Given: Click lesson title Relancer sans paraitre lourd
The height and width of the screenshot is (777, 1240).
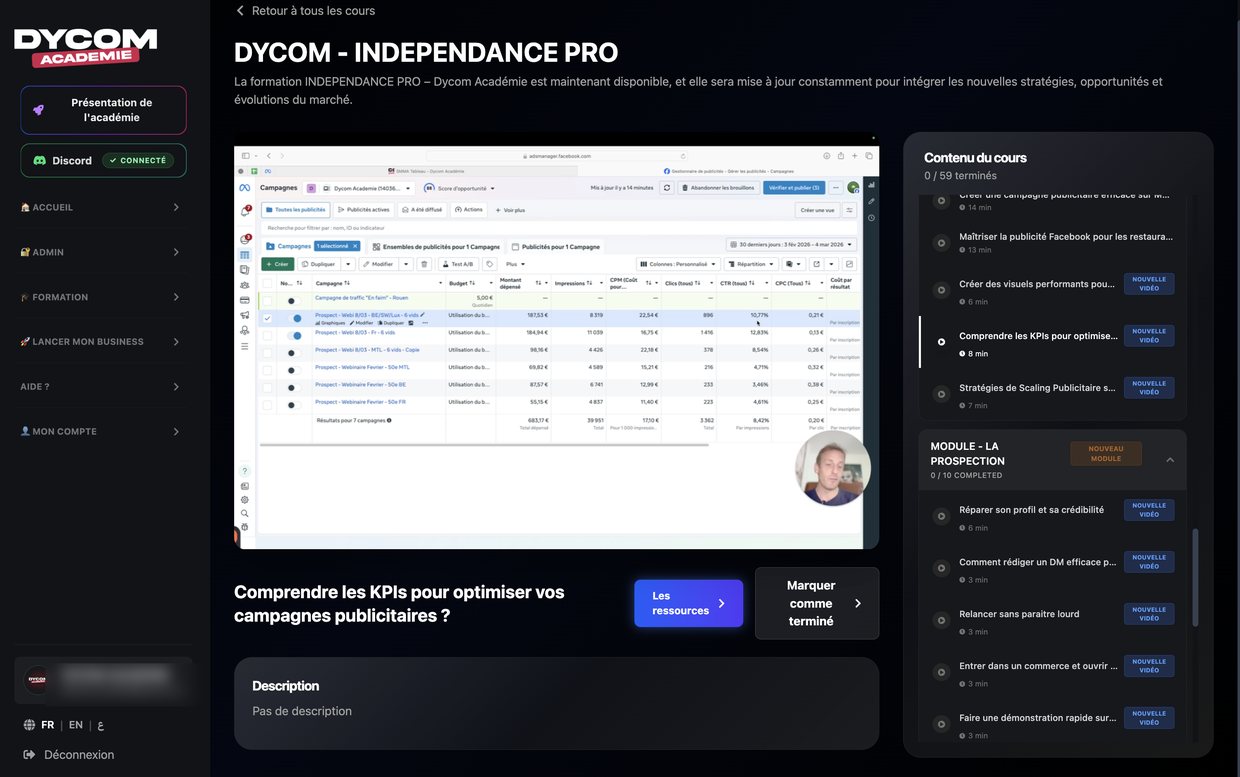Looking at the screenshot, I should pos(1019,614).
